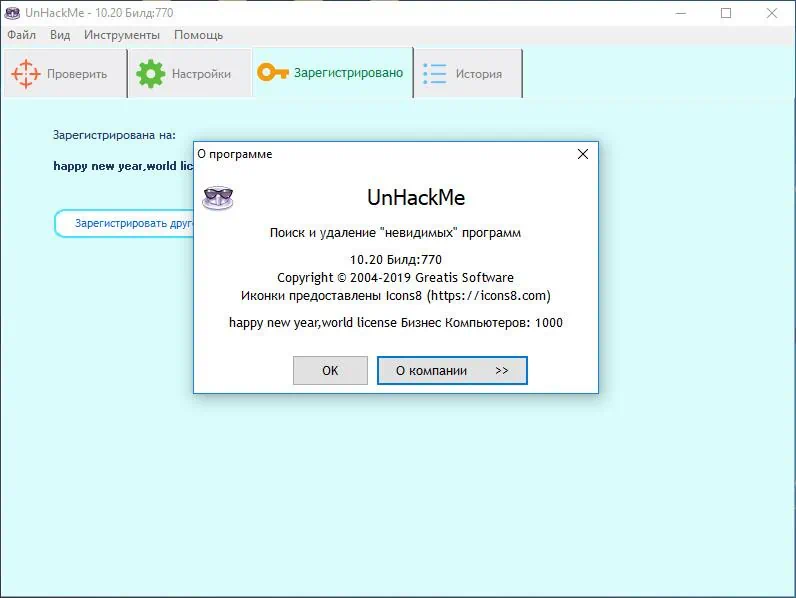796x598 pixels.
Task: Maximize the UnHackMe window
Action: pos(726,13)
